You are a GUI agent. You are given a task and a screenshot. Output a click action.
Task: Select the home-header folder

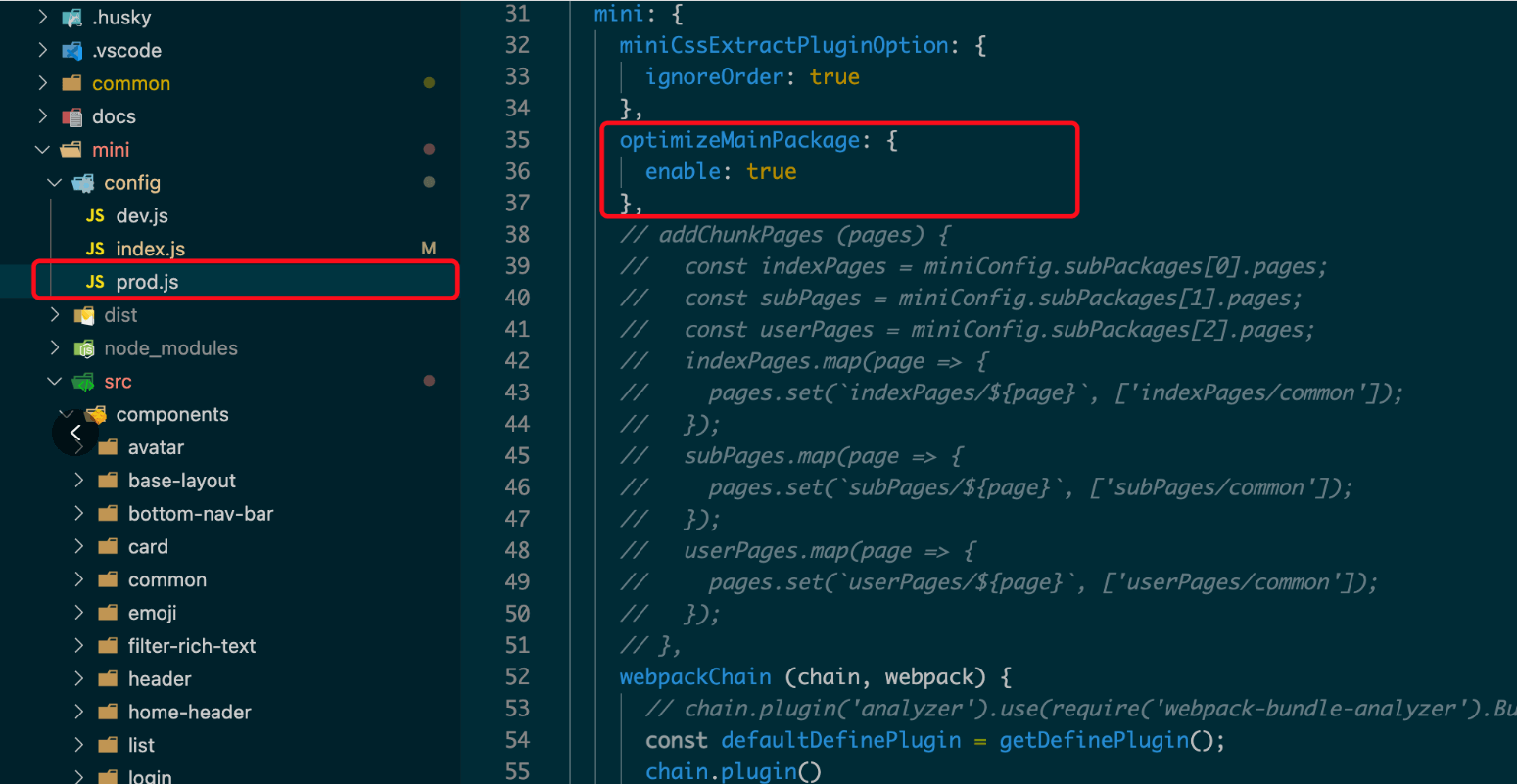coord(189,713)
